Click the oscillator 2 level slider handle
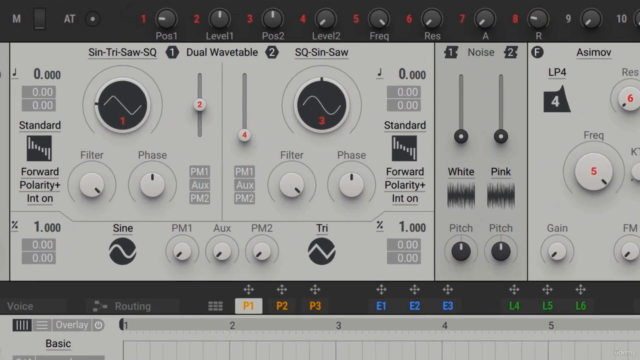 click(x=244, y=135)
